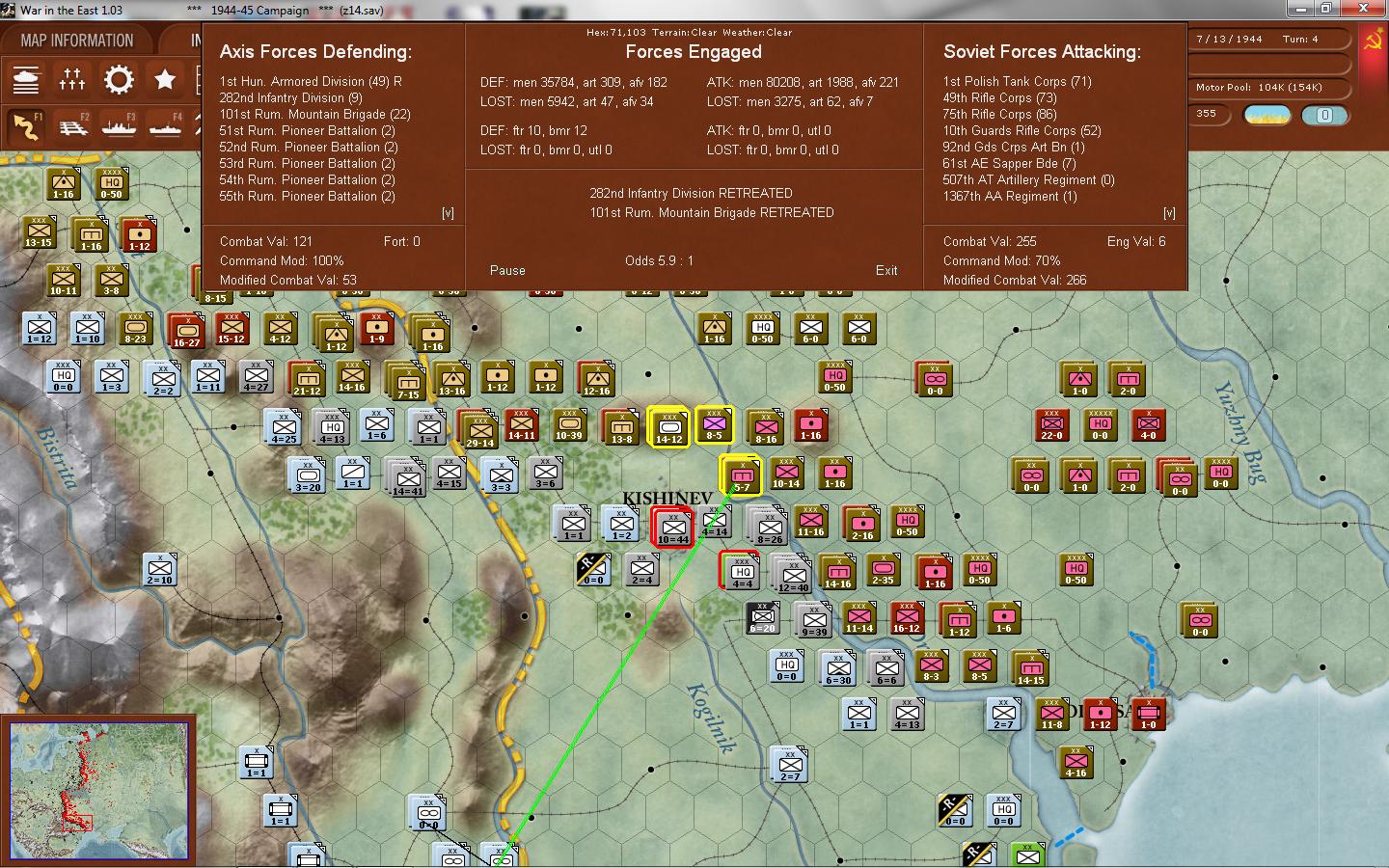Select the 16-12 Soviet red infantry counter
Screen dimensions: 1389x868
click(906, 617)
